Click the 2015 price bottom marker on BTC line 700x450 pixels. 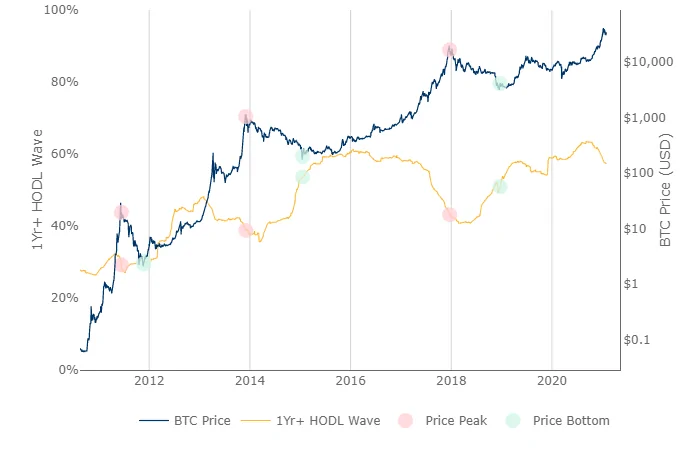point(302,156)
